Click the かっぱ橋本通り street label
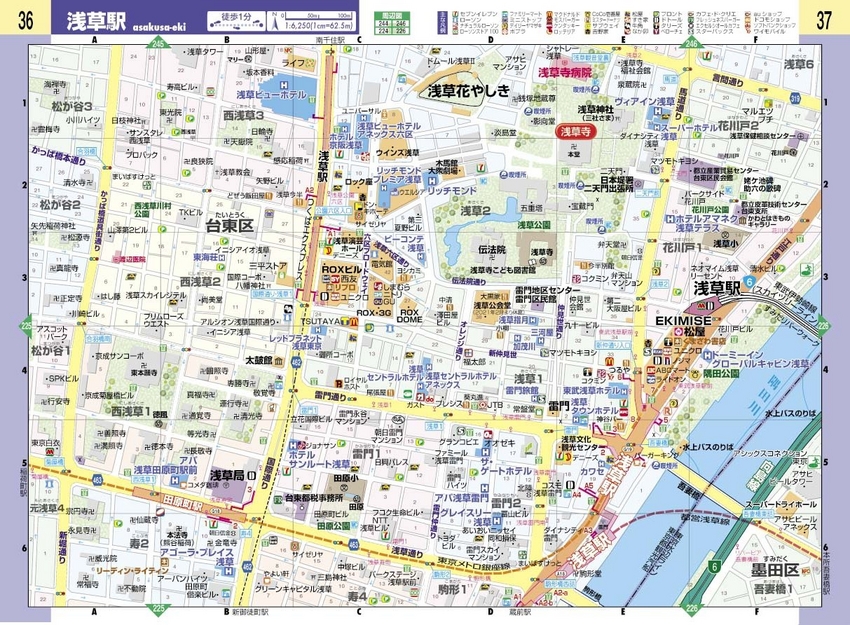This screenshot has height=625, width=850. click(x=59, y=154)
